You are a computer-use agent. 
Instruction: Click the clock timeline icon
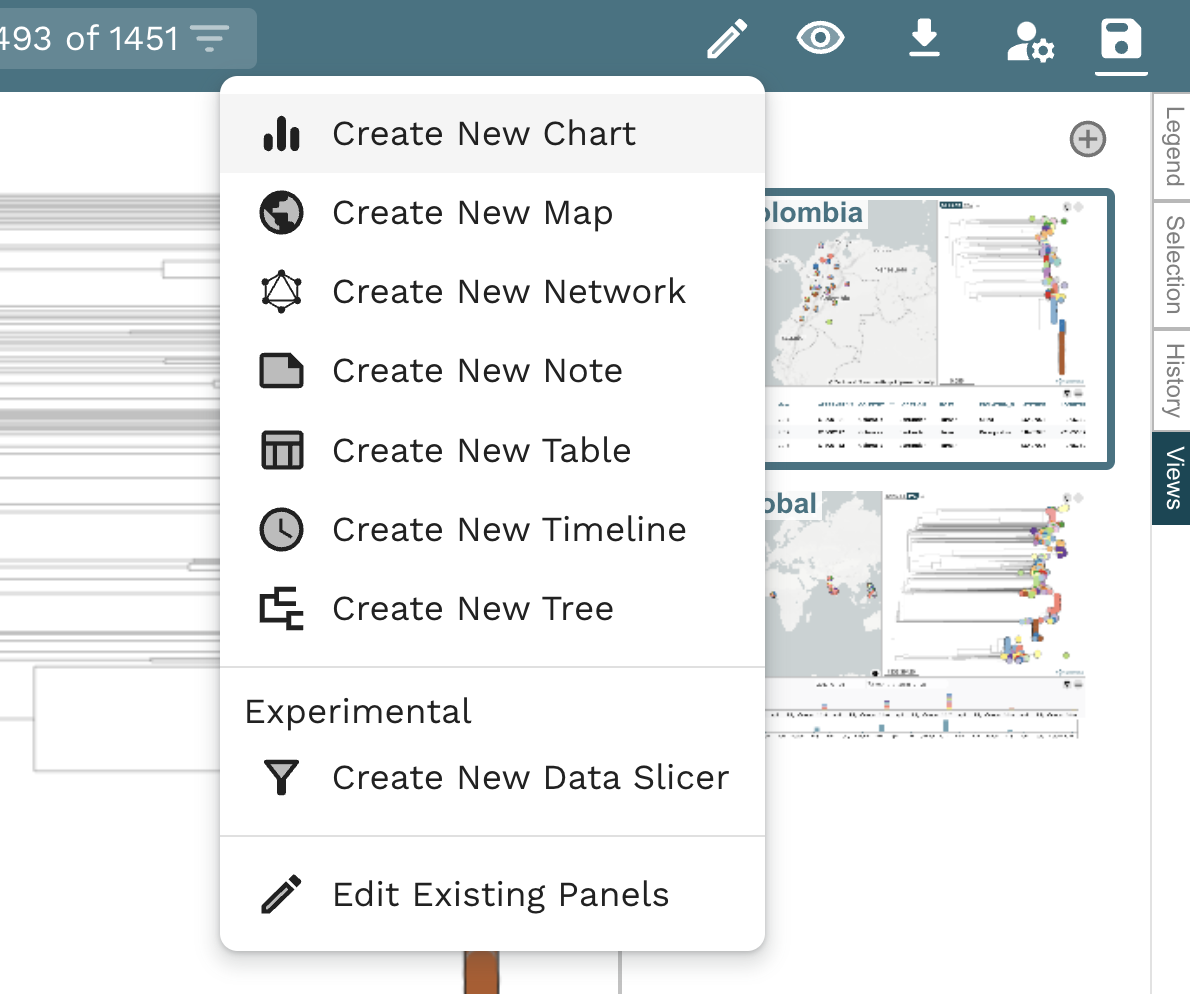[282, 529]
